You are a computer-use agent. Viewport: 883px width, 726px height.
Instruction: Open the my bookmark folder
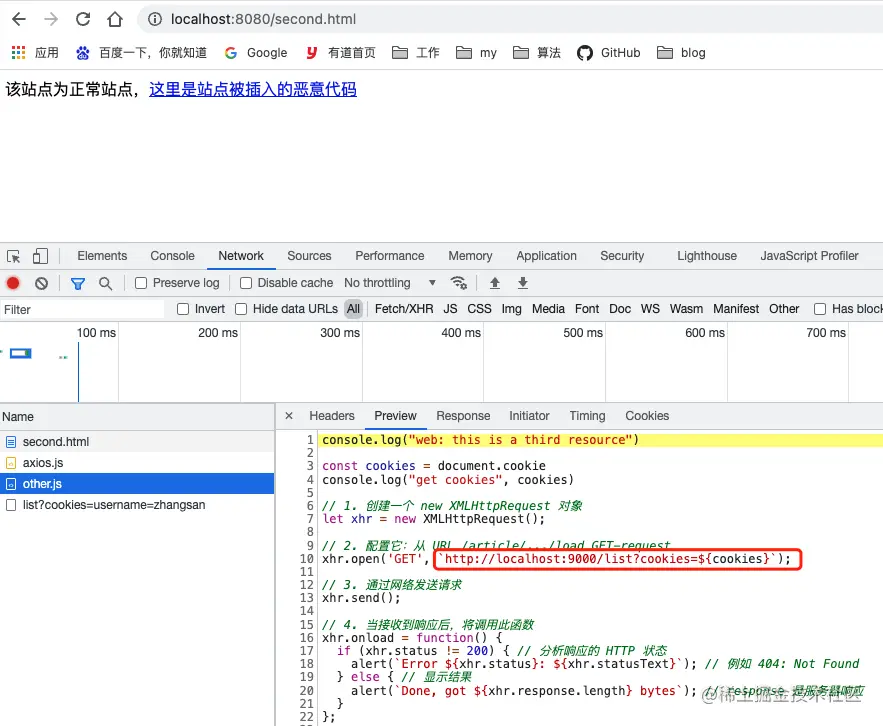(476, 52)
